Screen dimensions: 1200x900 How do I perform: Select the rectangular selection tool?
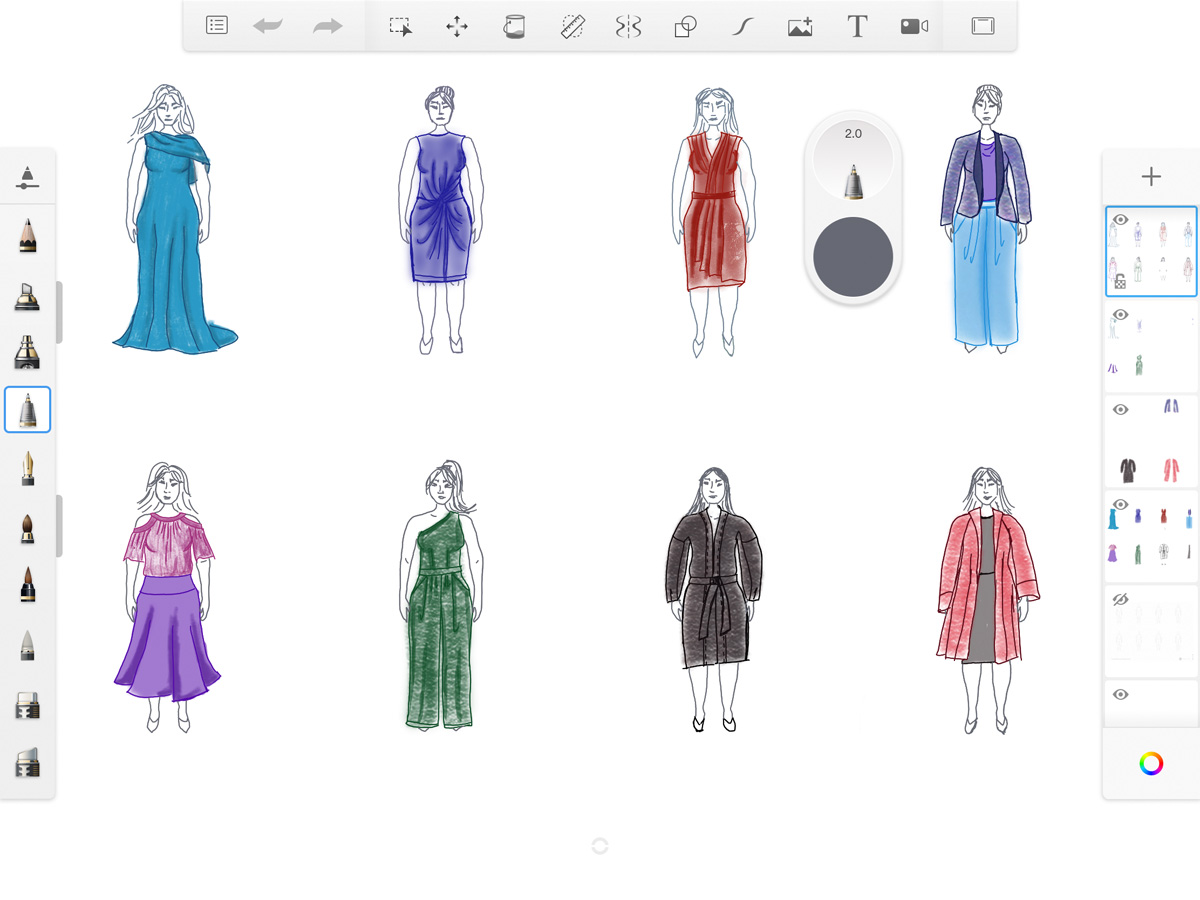[401, 26]
